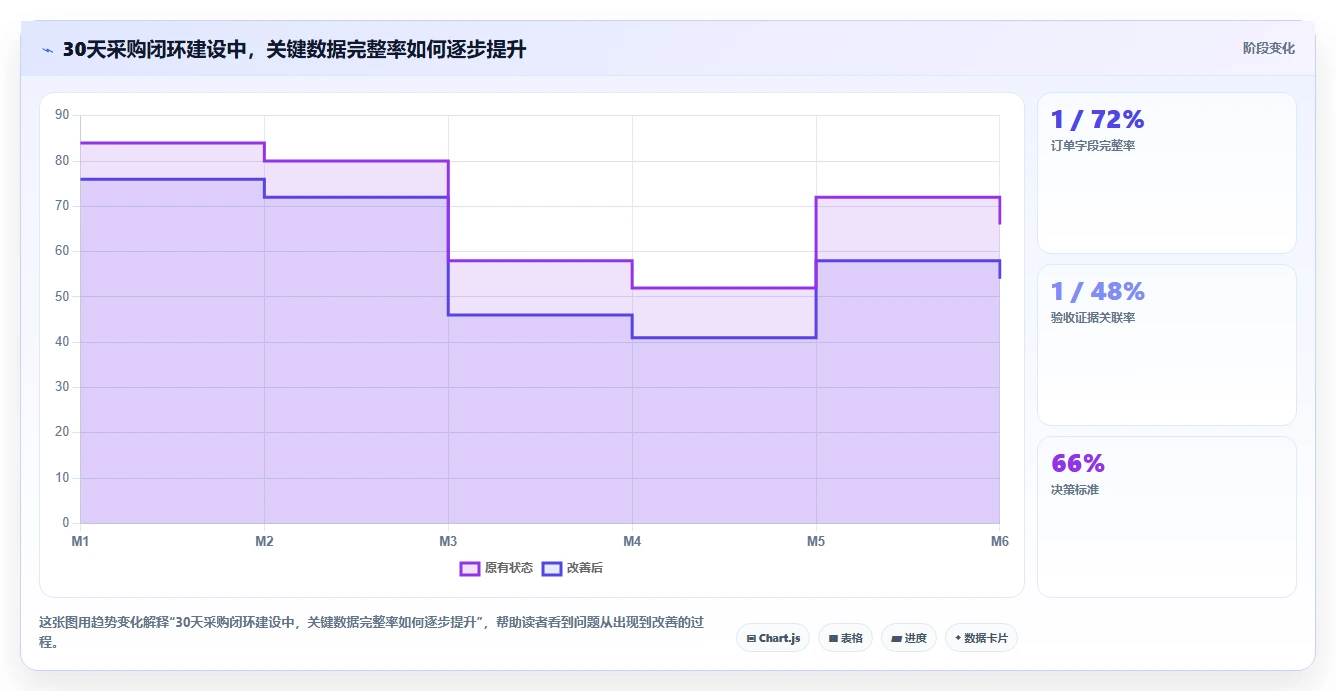Image resolution: width=1336 pixels, height=691 pixels.
Task: Click the M6 axis label
Action: coord(1000,541)
